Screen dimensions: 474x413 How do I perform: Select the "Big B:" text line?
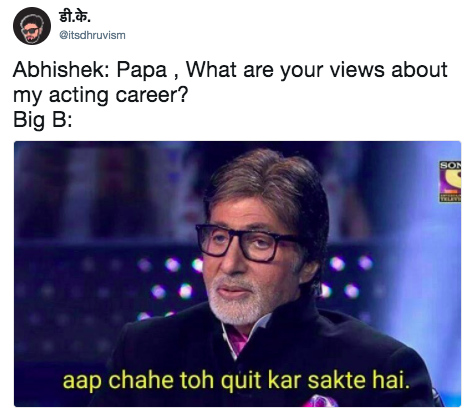point(42,119)
